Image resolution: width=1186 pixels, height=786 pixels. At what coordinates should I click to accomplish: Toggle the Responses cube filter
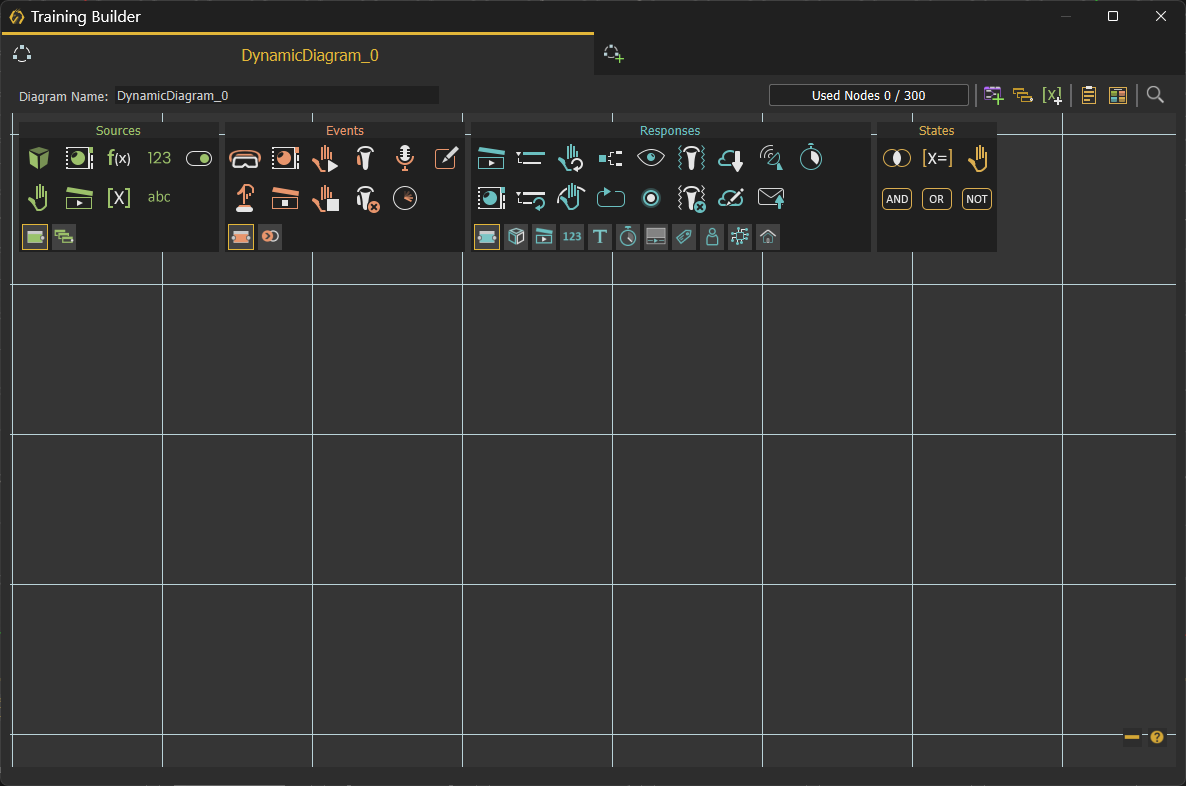pyautogui.click(x=516, y=237)
